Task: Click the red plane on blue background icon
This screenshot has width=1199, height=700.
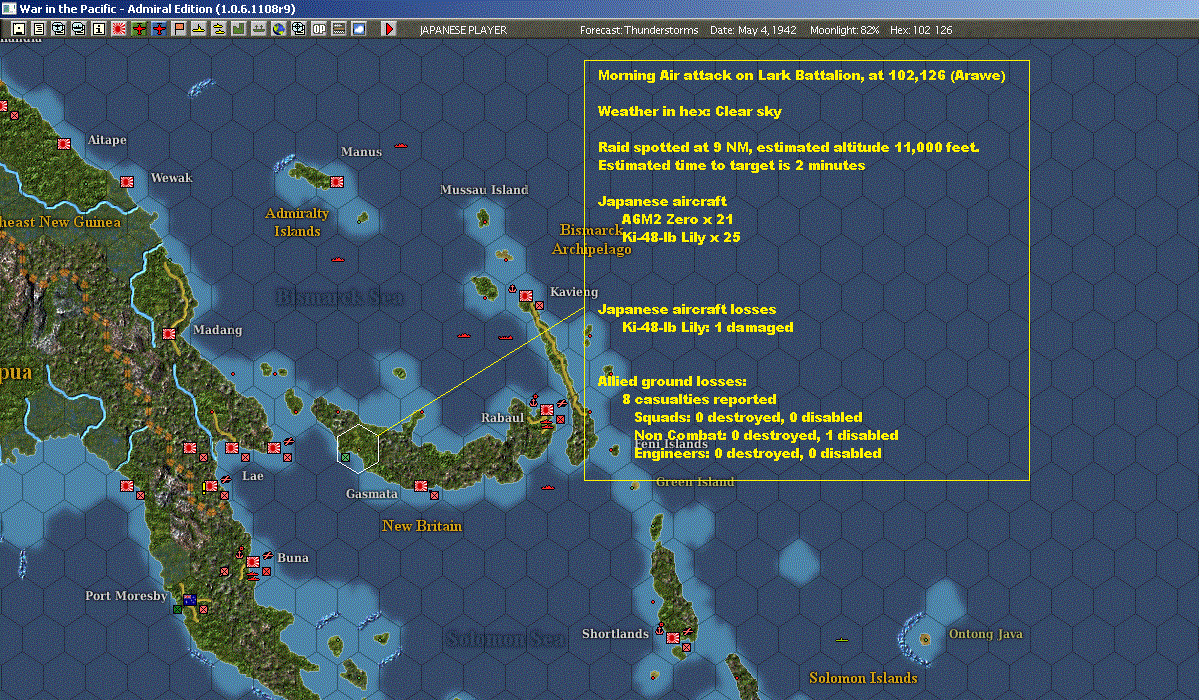Action: [x=159, y=29]
